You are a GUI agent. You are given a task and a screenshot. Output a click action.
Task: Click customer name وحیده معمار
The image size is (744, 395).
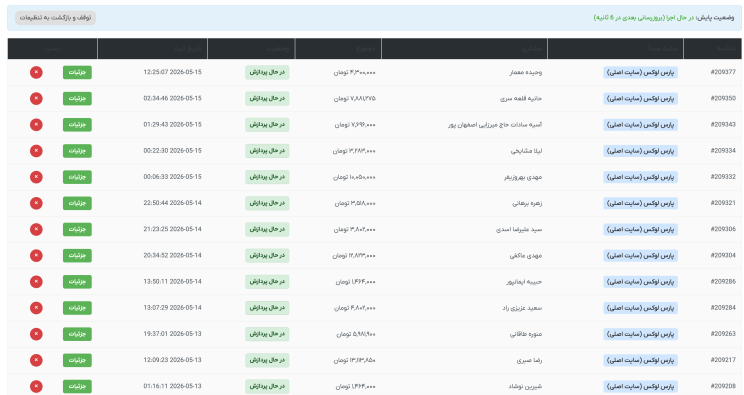(x=526, y=72)
